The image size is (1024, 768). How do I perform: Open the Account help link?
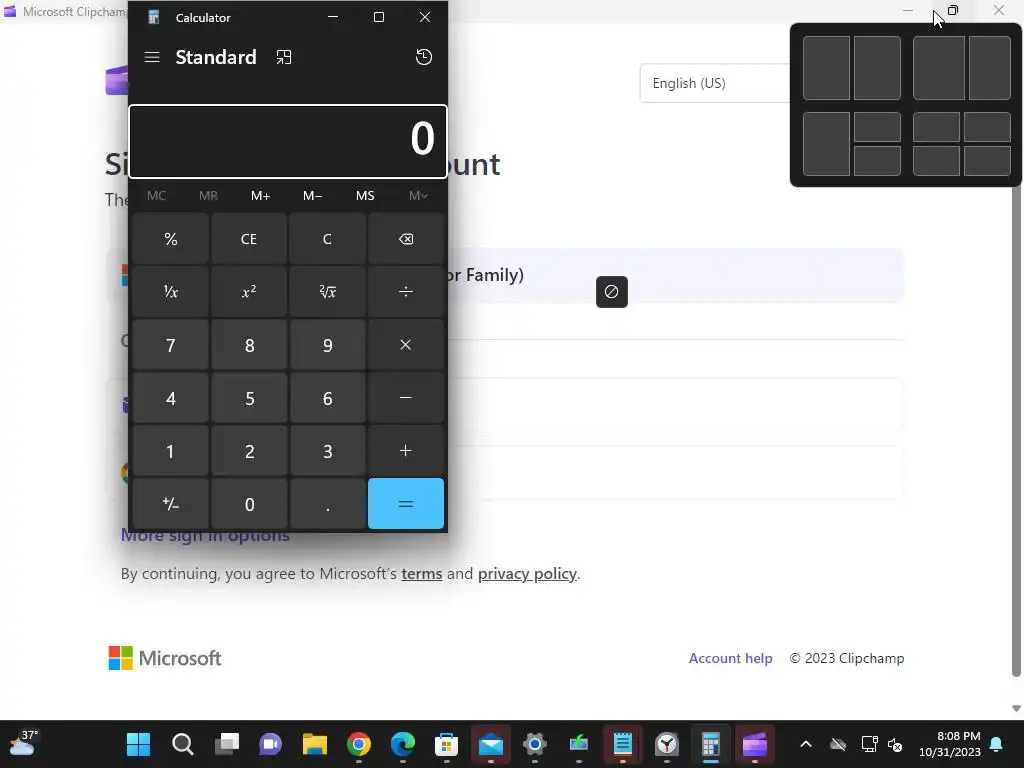(730, 658)
